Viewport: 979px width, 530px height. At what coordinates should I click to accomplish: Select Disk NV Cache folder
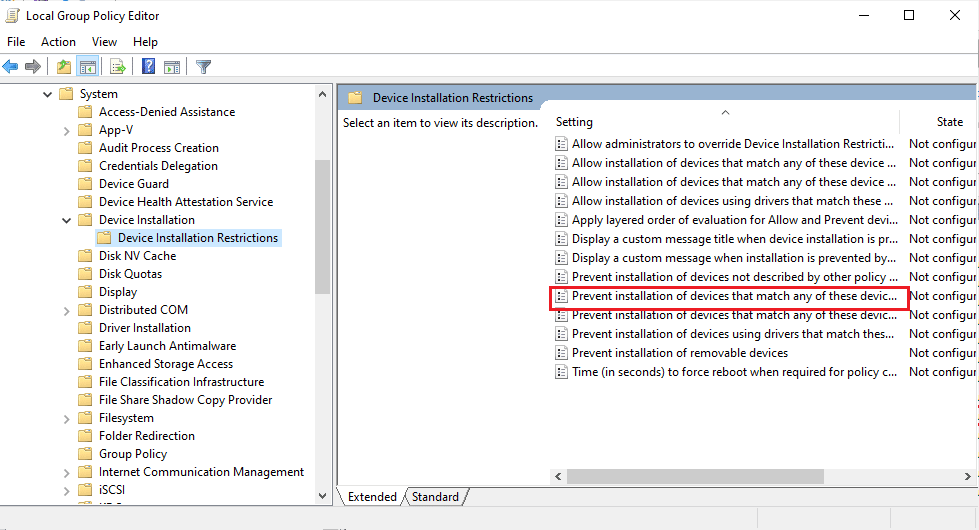137,256
